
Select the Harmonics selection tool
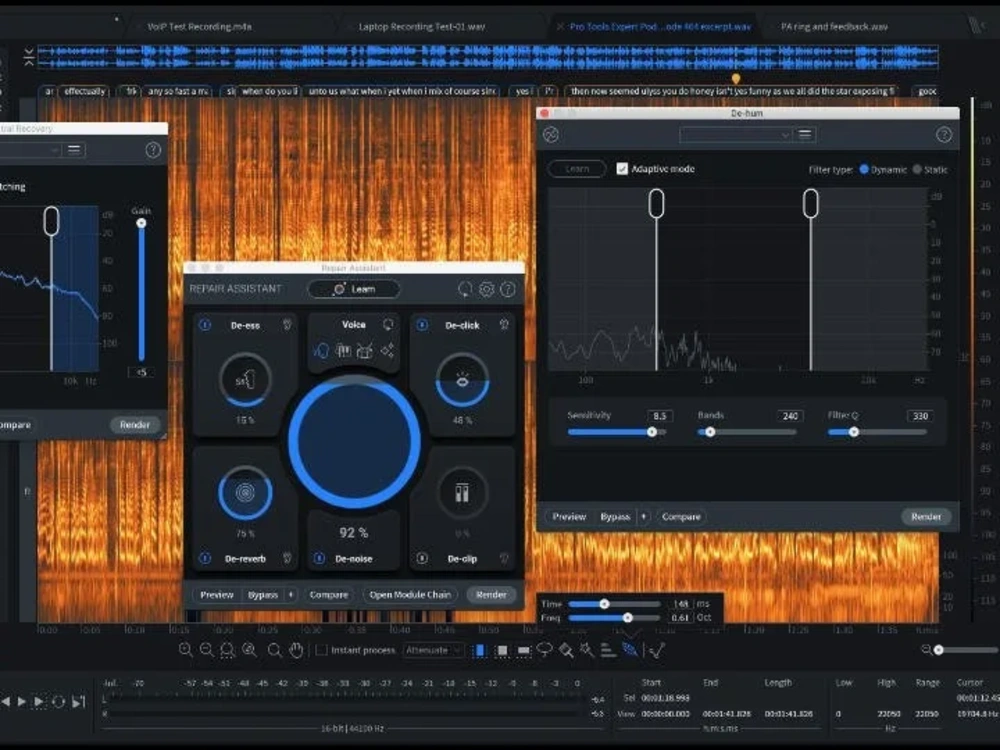(x=608, y=650)
